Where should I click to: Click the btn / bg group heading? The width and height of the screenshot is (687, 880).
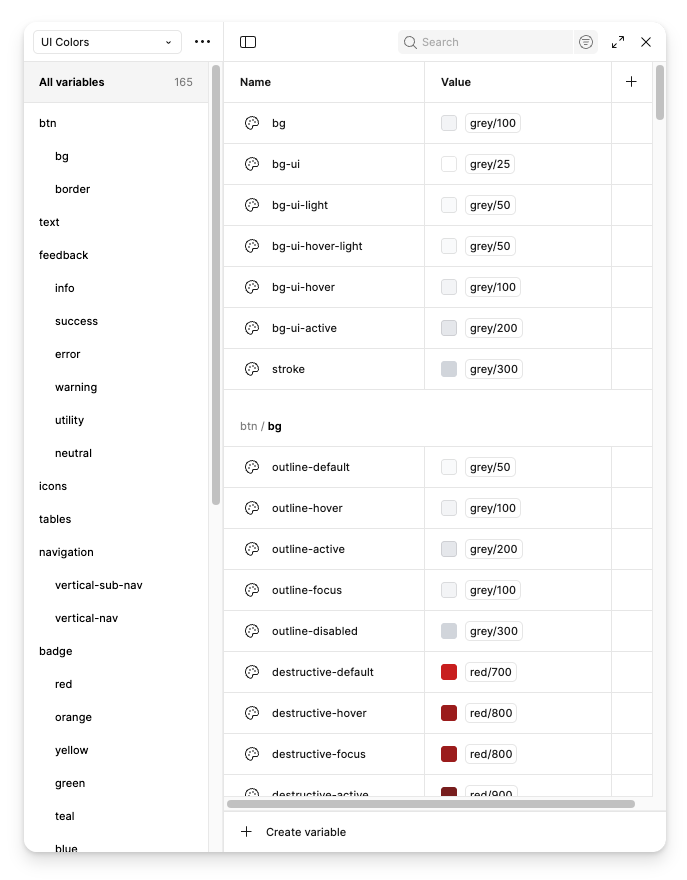pyautogui.click(x=261, y=426)
